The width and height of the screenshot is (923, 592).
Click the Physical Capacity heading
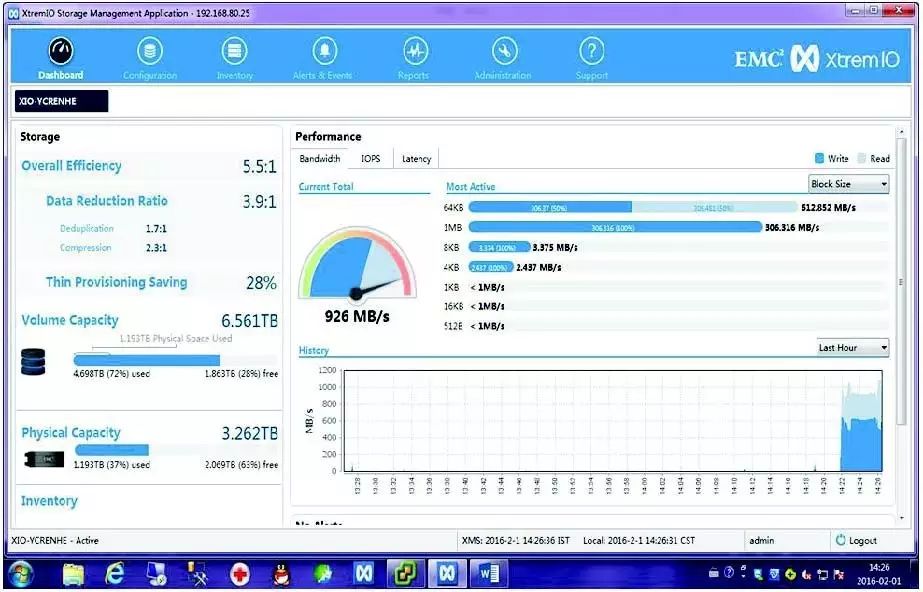pyautogui.click(x=71, y=433)
